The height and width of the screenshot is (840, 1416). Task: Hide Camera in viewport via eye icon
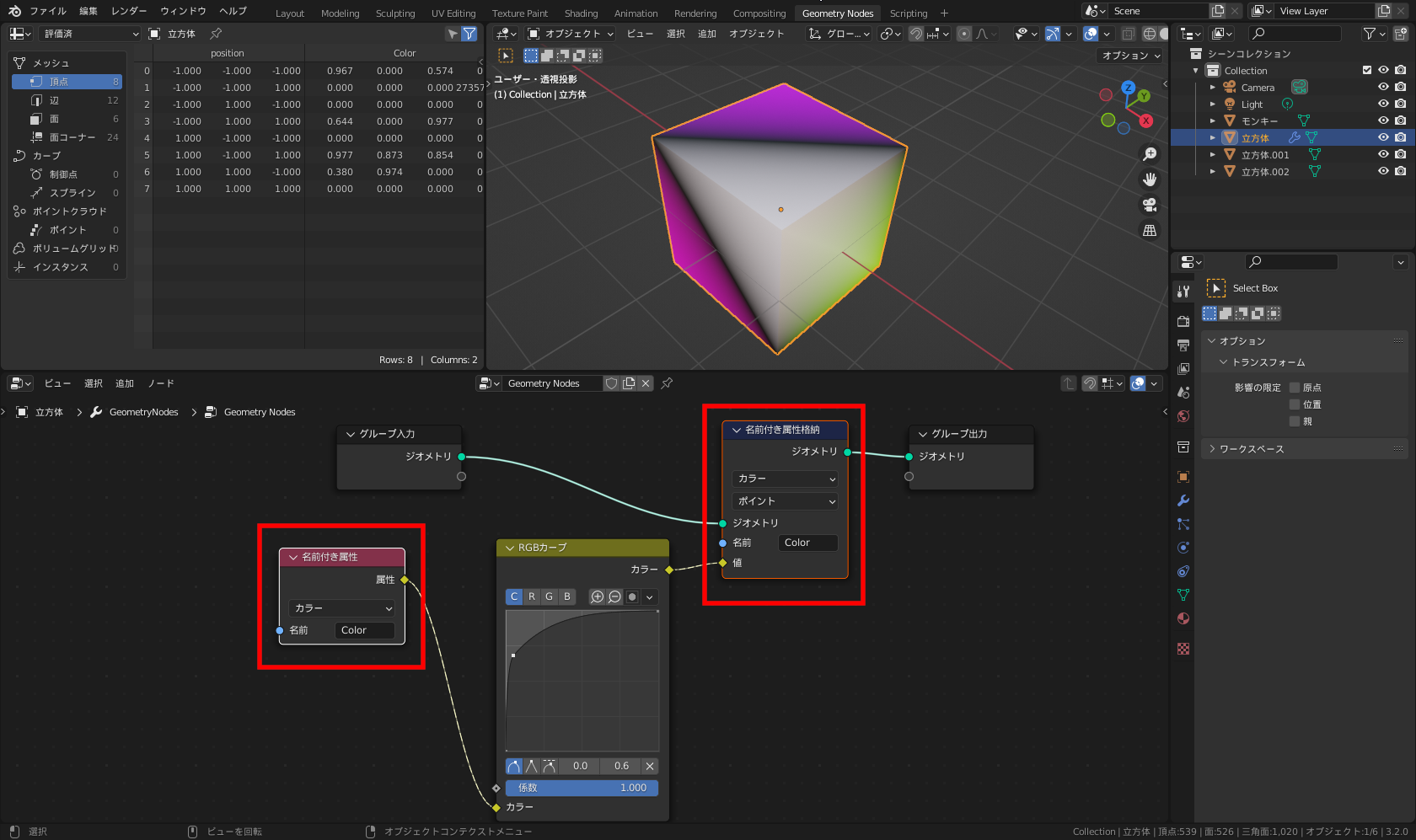click(1383, 87)
